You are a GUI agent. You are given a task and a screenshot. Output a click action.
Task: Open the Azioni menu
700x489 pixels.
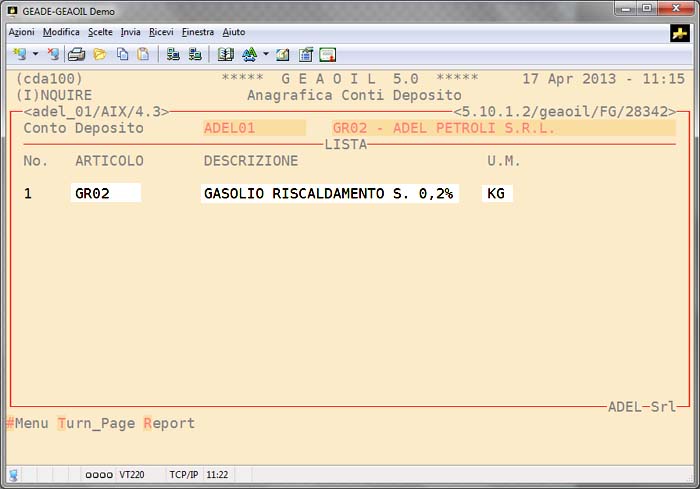[21, 32]
